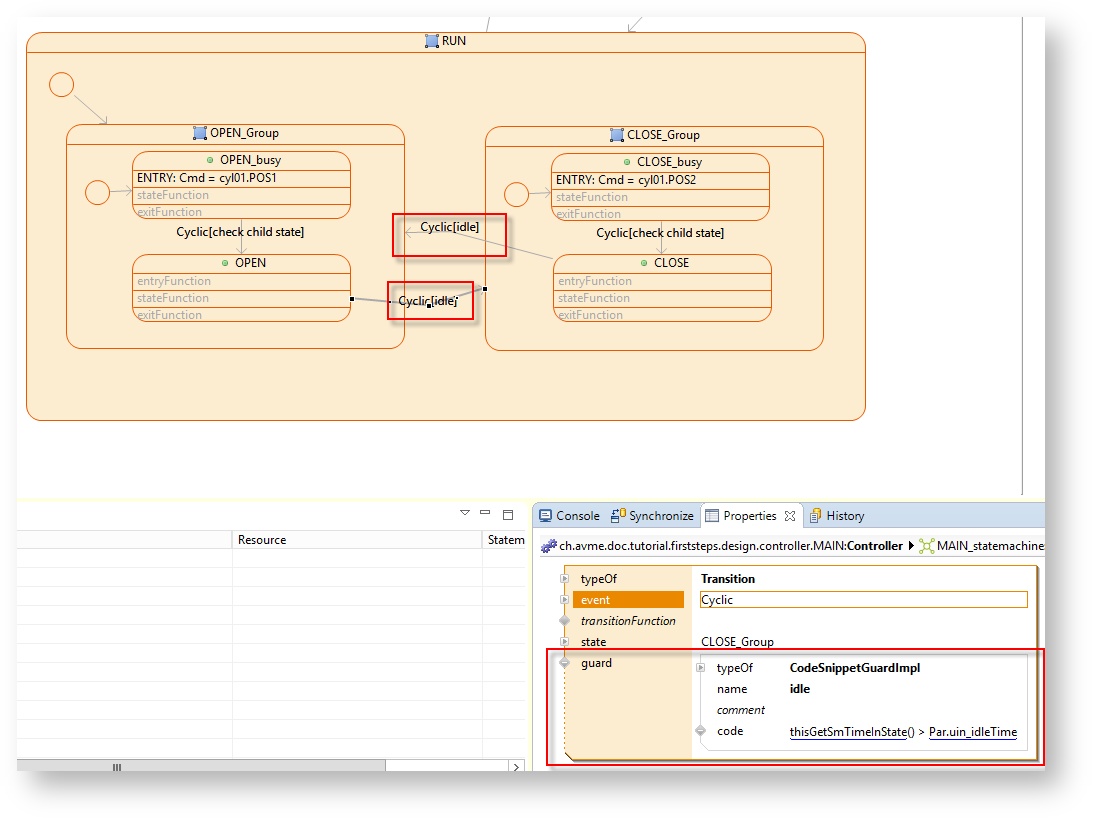Image resolution: width=1093 pixels, height=819 pixels.
Task: Expand the typeOf Transition property row
Action: (x=565, y=579)
